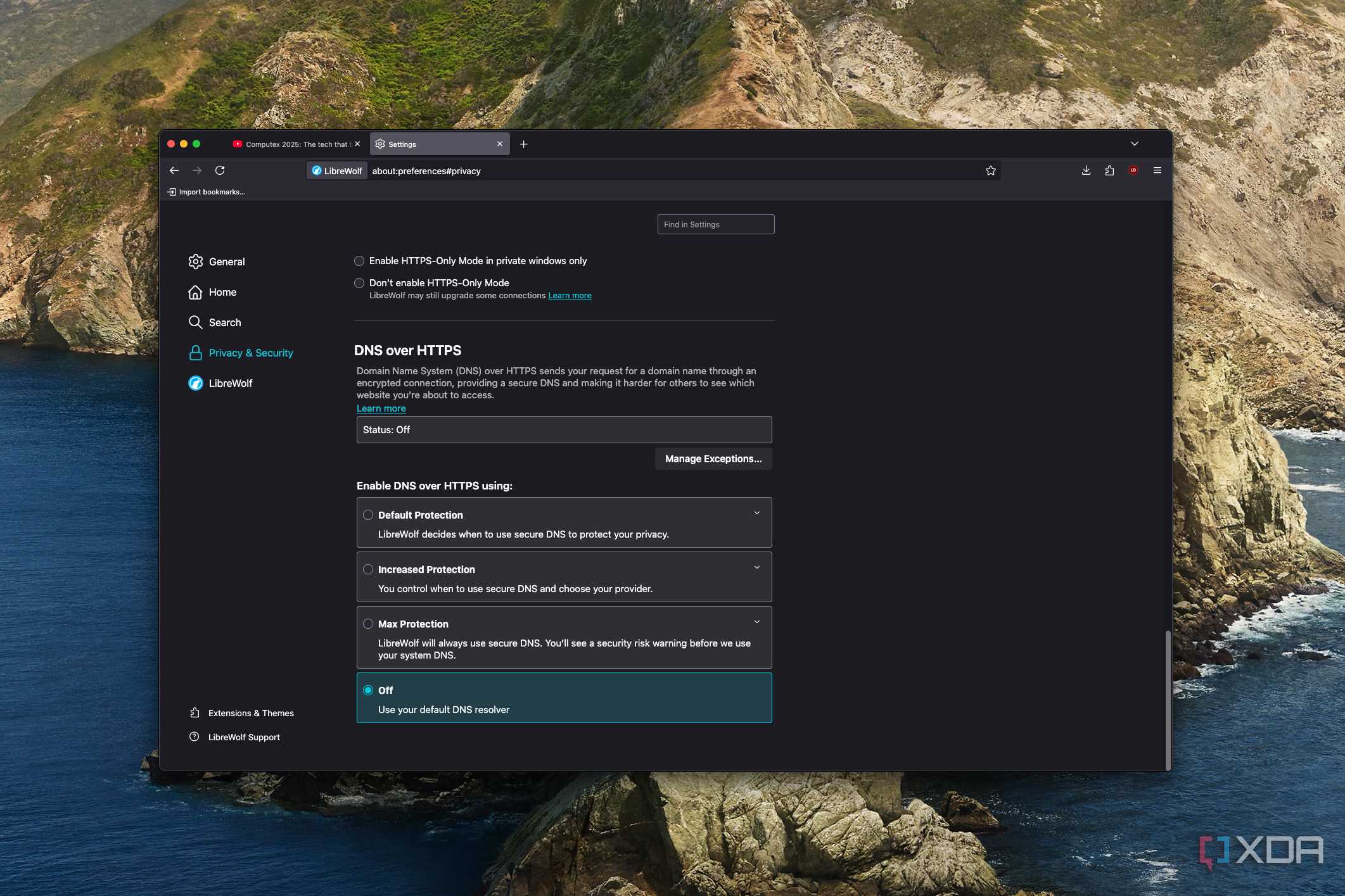
Task: Click the Privacy & Security lock icon
Action: [x=196, y=353]
